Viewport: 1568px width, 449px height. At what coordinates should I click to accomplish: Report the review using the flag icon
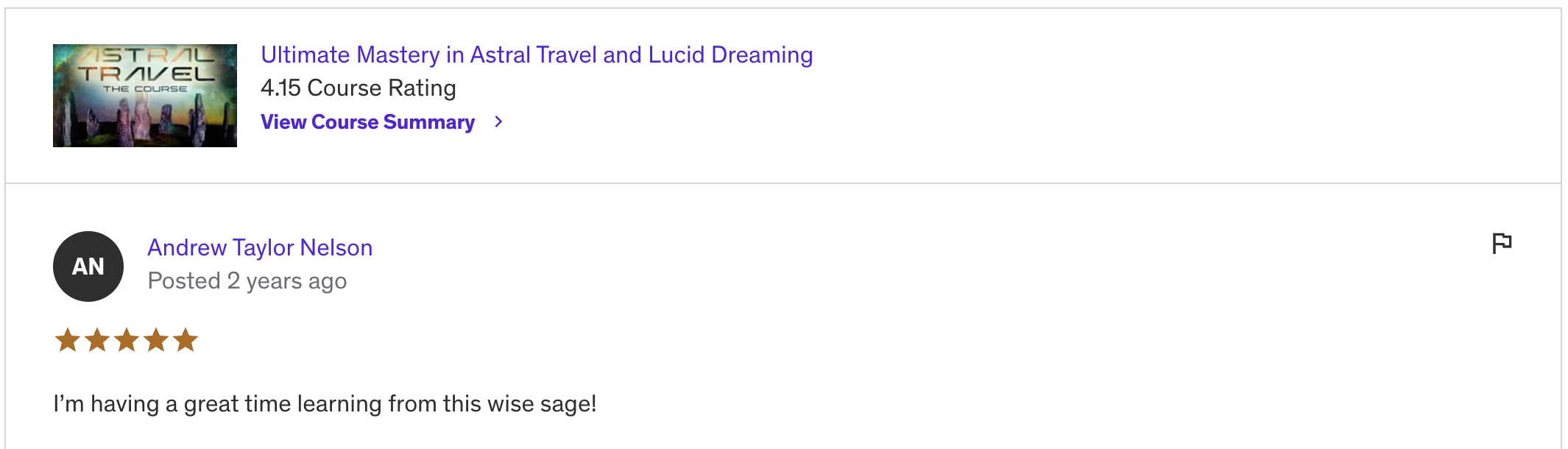1502,243
